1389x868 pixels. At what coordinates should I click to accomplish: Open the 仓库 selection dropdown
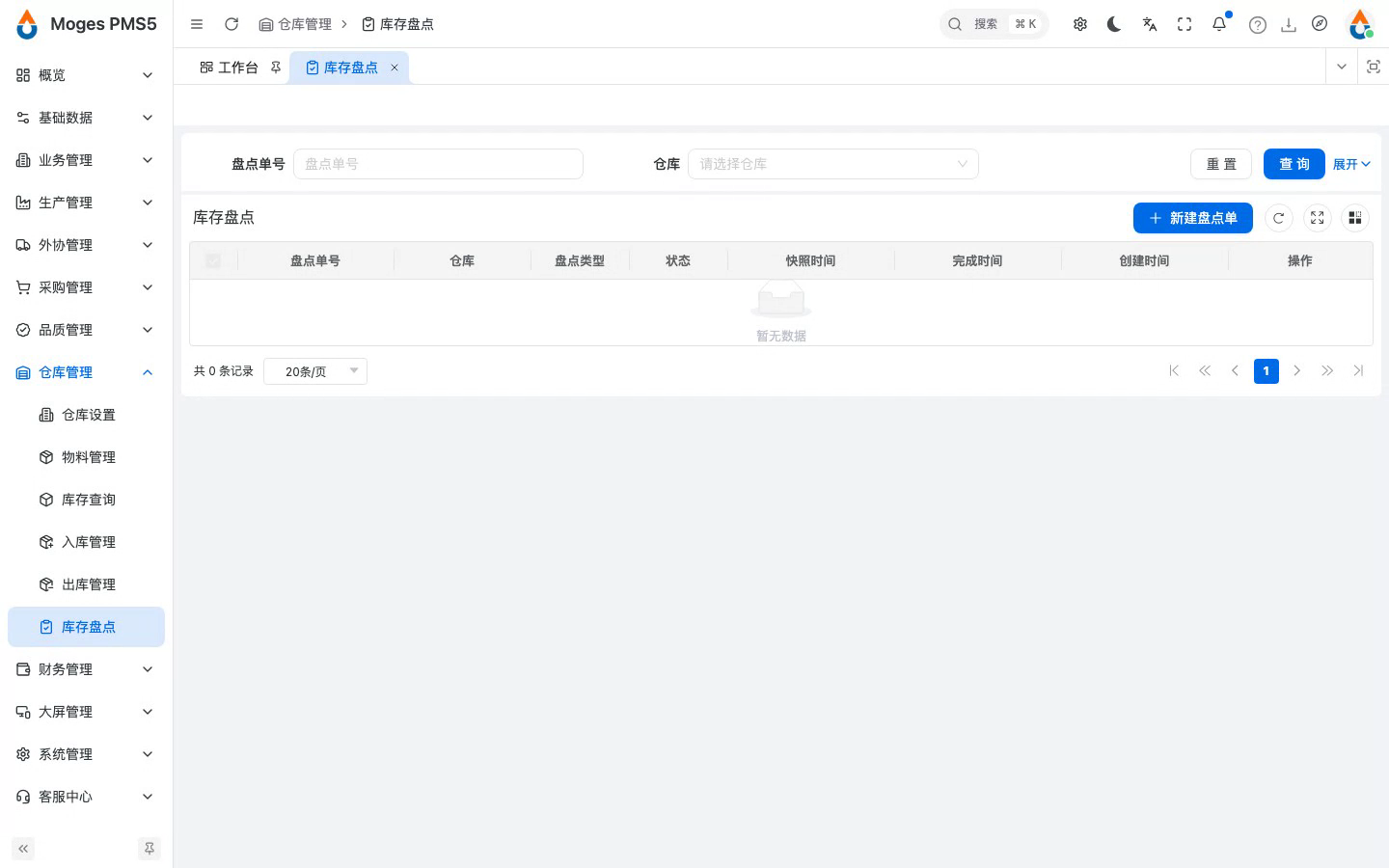pos(833,164)
